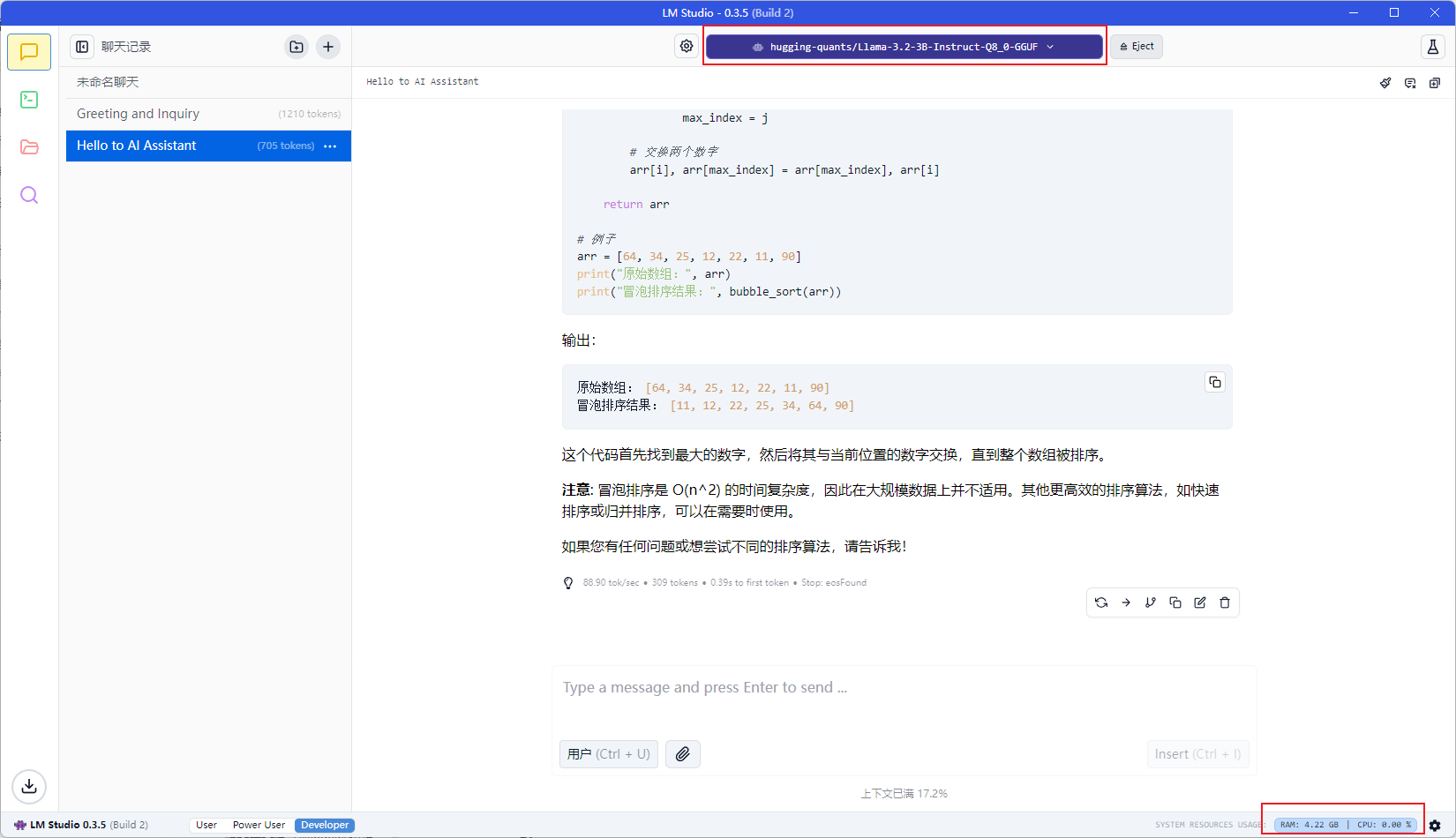Open the Discover search view
This screenshot has width=1456, height=838.
point(29,195)
